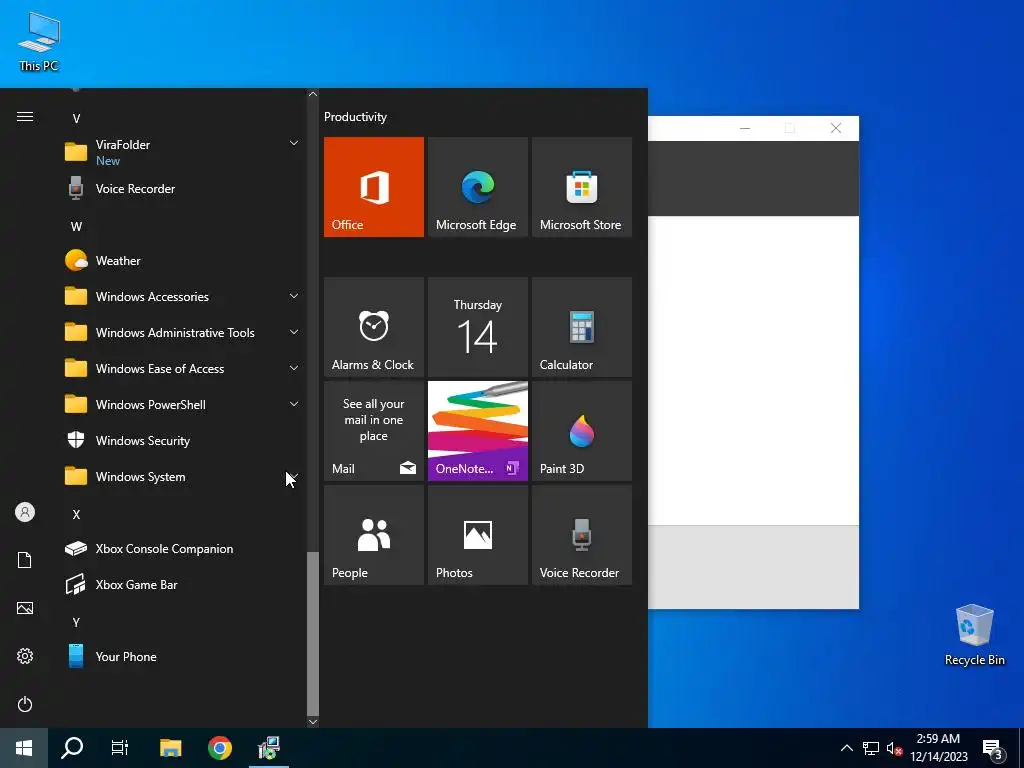Expand the ViraFolder folder chevron
Screen dimensions: 1024x768
[294, 143]
